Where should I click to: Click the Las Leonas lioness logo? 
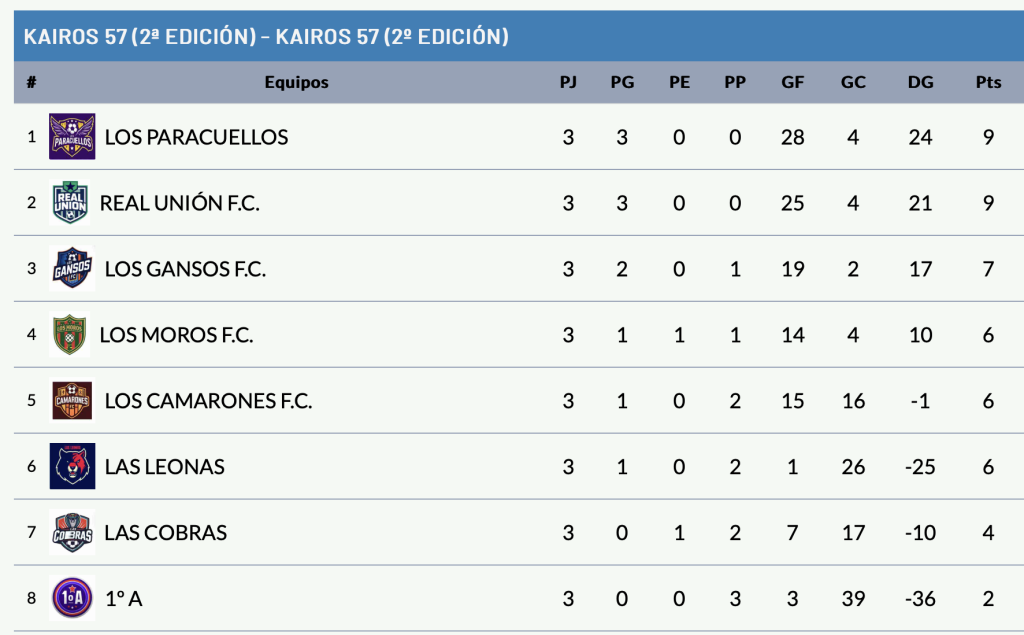point(72,467)
